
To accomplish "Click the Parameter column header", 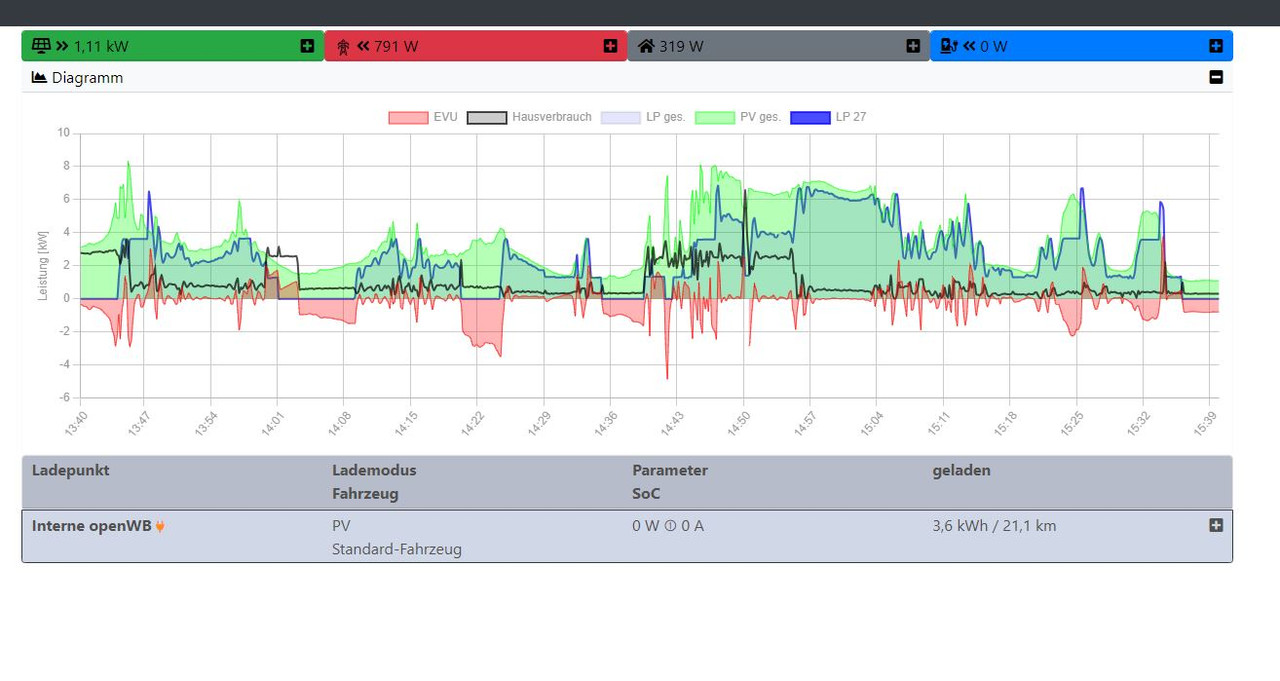I will pyautogui.click(x=670, y=470).
